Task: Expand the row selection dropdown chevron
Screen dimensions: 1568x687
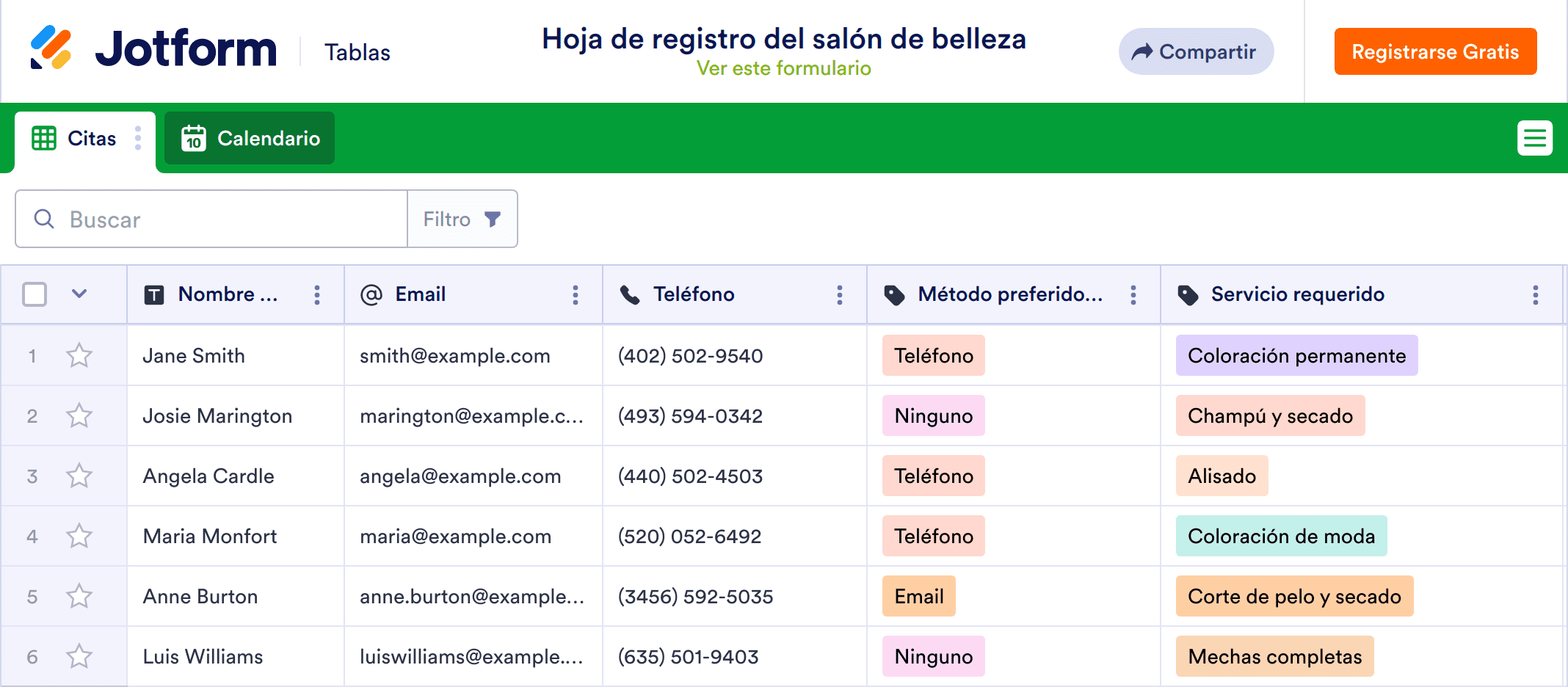Action: 79,294
